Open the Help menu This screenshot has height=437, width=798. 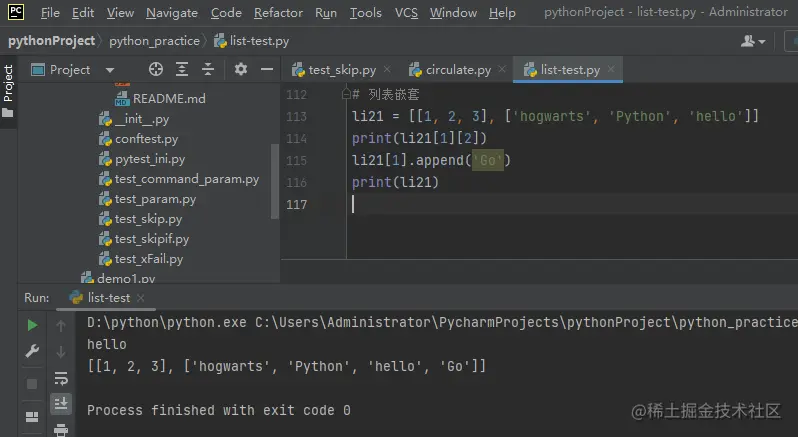click(502, 13)
